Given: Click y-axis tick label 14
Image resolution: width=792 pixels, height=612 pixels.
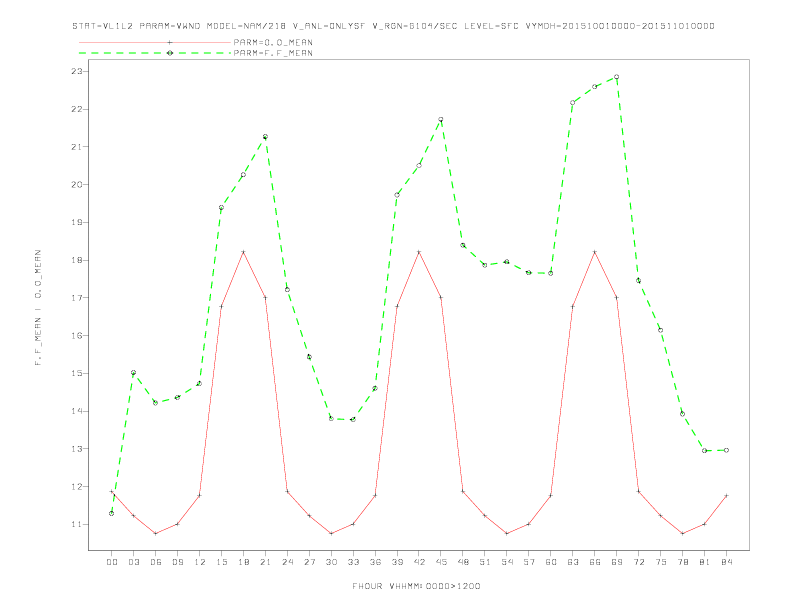Looking at the screenshot, I should pos(76,411).
